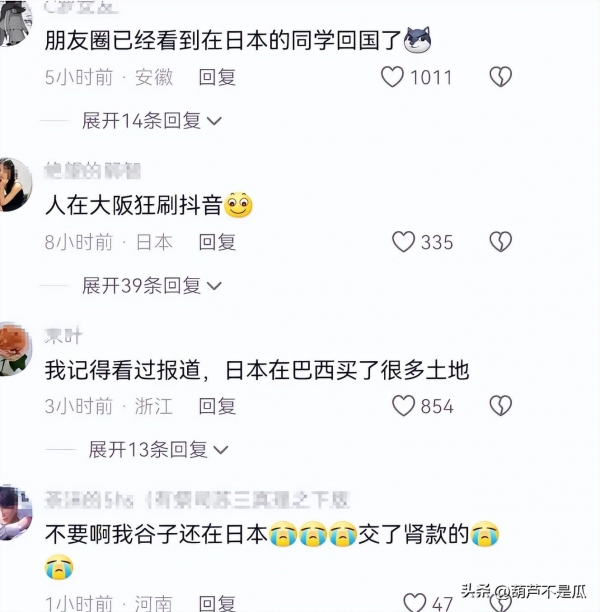Reply to the Anhui comment via 回复
Image resolution: width=600 pixels, height=612 pixels.
(217, 77)
